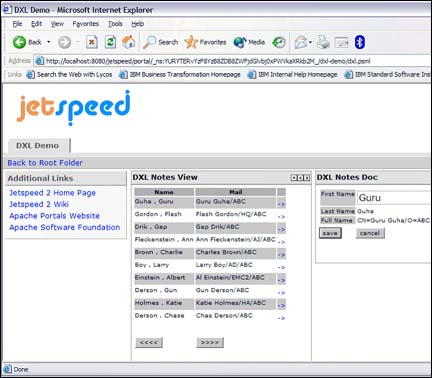Refresh the page with the Refresh icon

tap(110, 42)
